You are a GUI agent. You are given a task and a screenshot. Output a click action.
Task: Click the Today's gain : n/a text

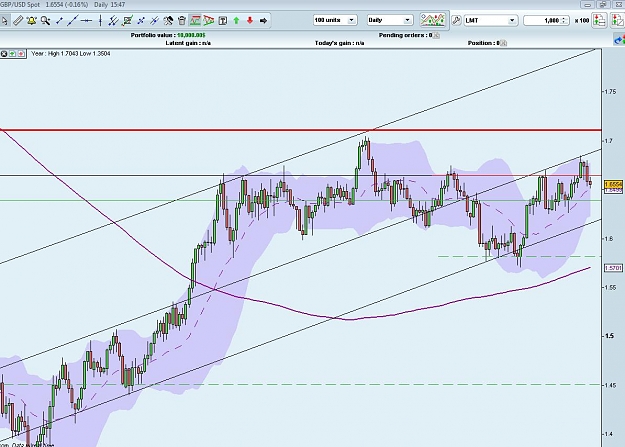(339, 43)
